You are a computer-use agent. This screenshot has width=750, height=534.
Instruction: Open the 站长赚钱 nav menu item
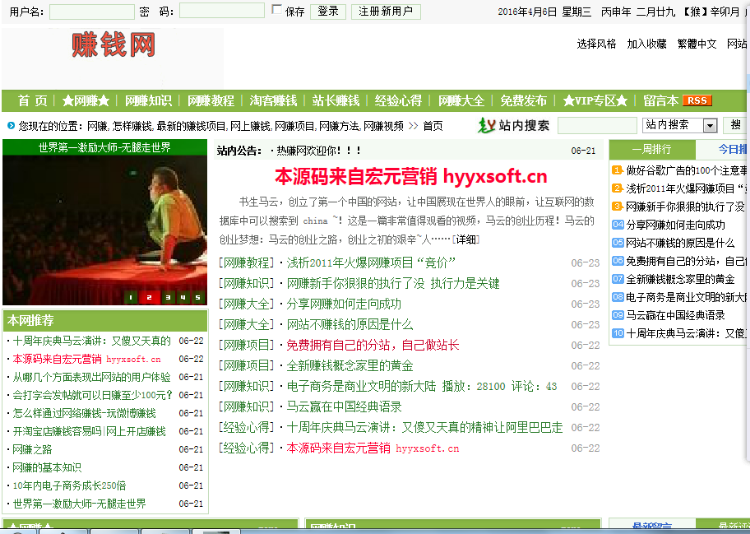[336, 100]
